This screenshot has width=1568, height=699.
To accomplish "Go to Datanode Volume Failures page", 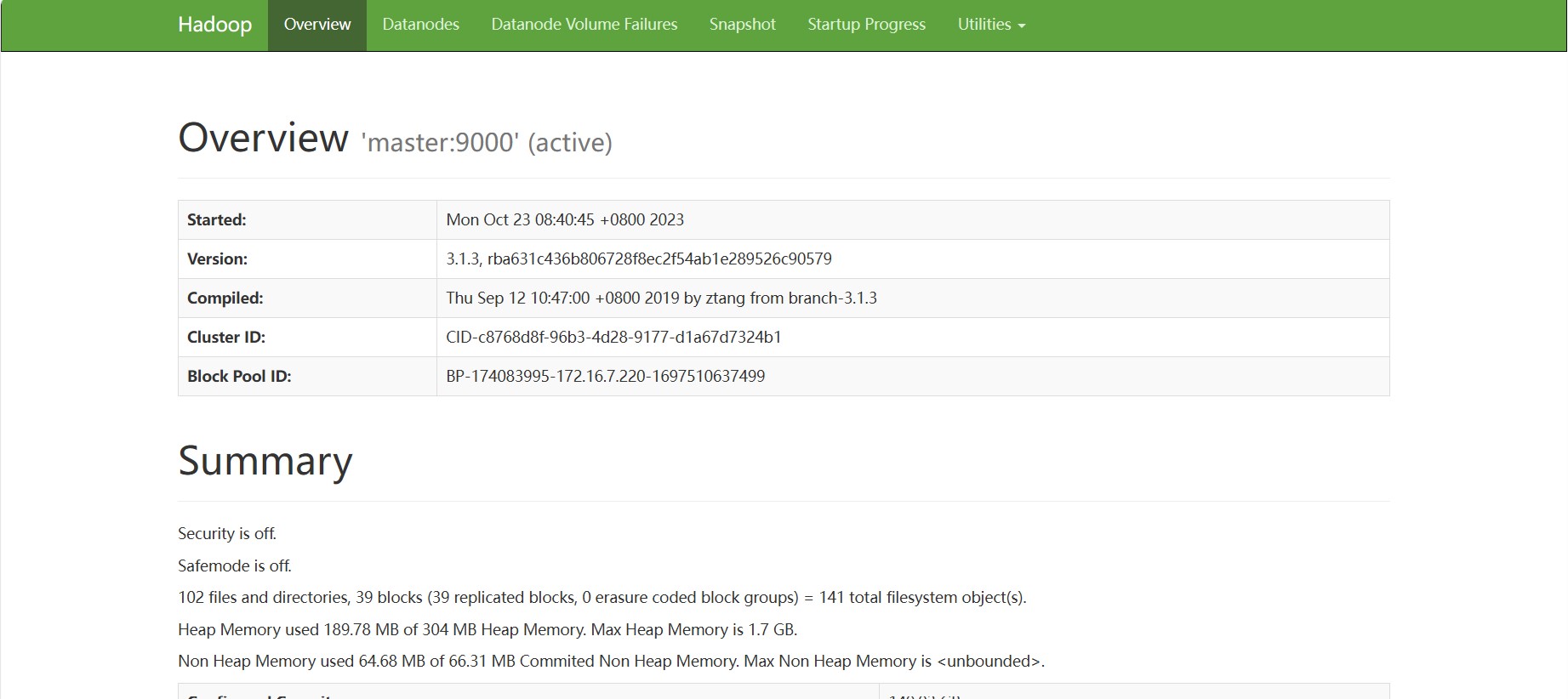I will pyautogui.click(x=584, y=25).
